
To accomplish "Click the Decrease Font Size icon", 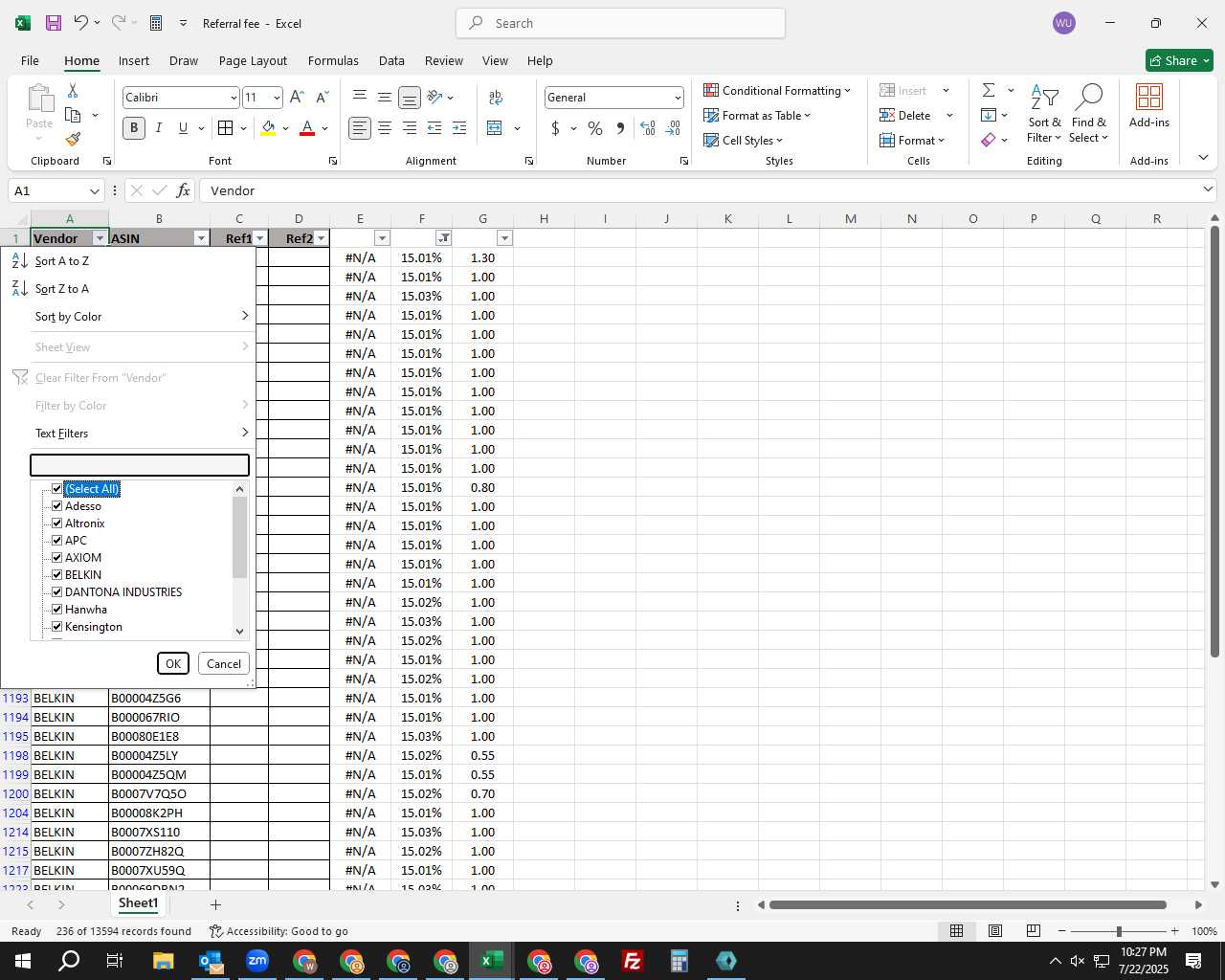I will pyautogui.click(x=323, y=97).
